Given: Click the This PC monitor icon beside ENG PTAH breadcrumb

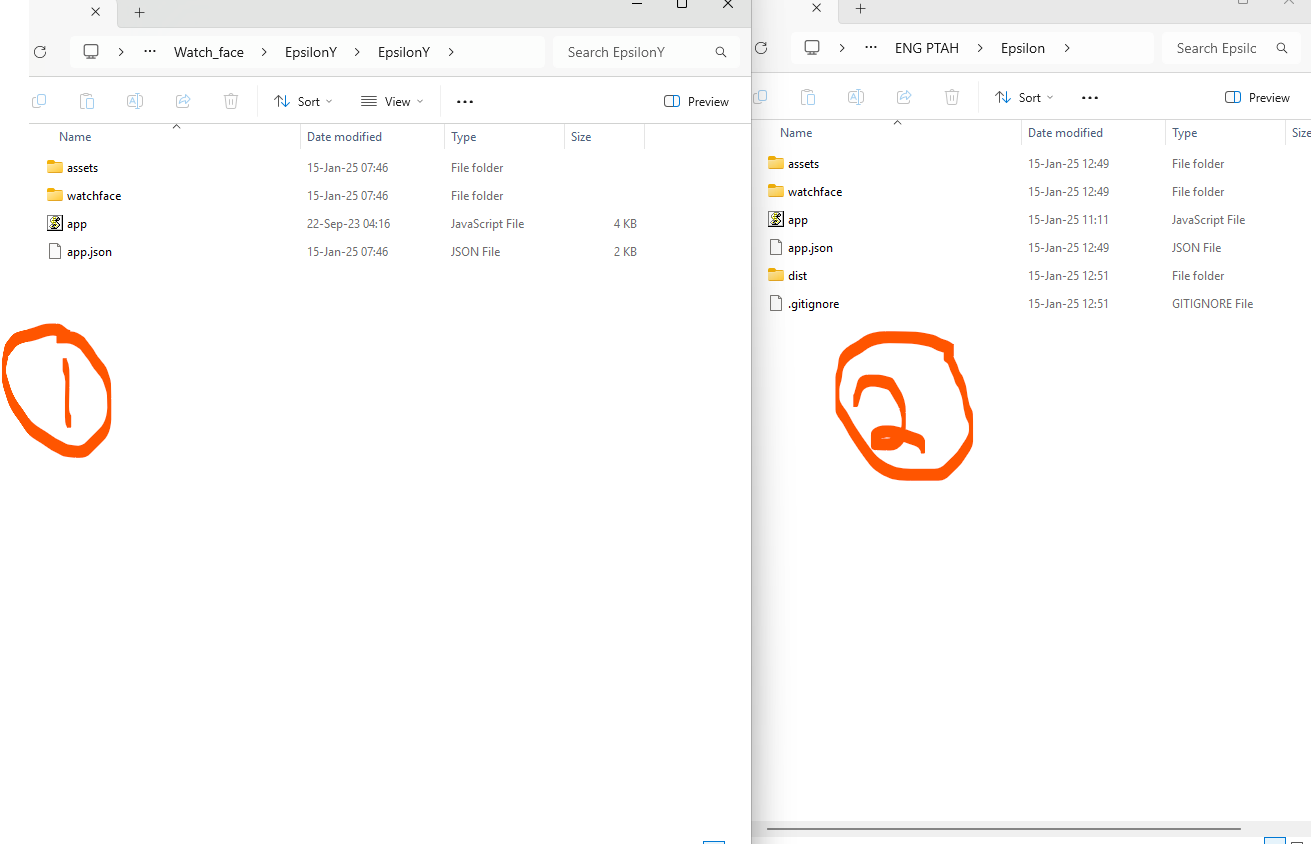Looking at the screenshot, I should (x=812, y=48).
